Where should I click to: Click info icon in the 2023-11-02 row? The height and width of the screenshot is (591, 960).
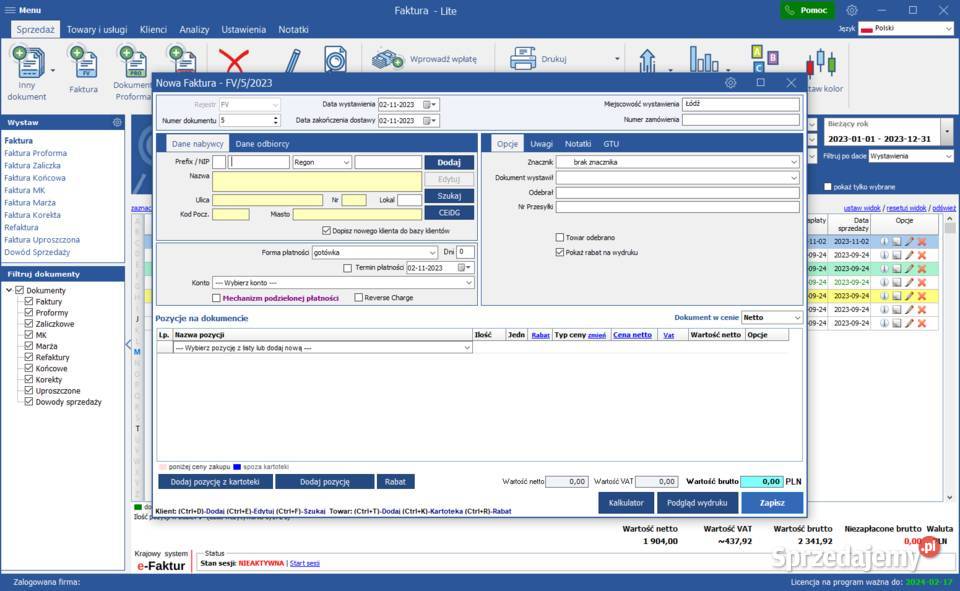[884, 242]
